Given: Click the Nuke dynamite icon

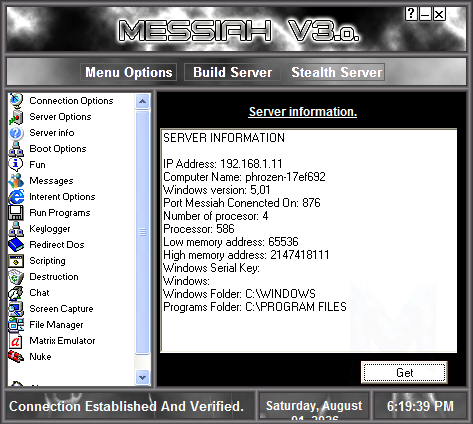Looking at the screenshot, I should click(16, 357).
